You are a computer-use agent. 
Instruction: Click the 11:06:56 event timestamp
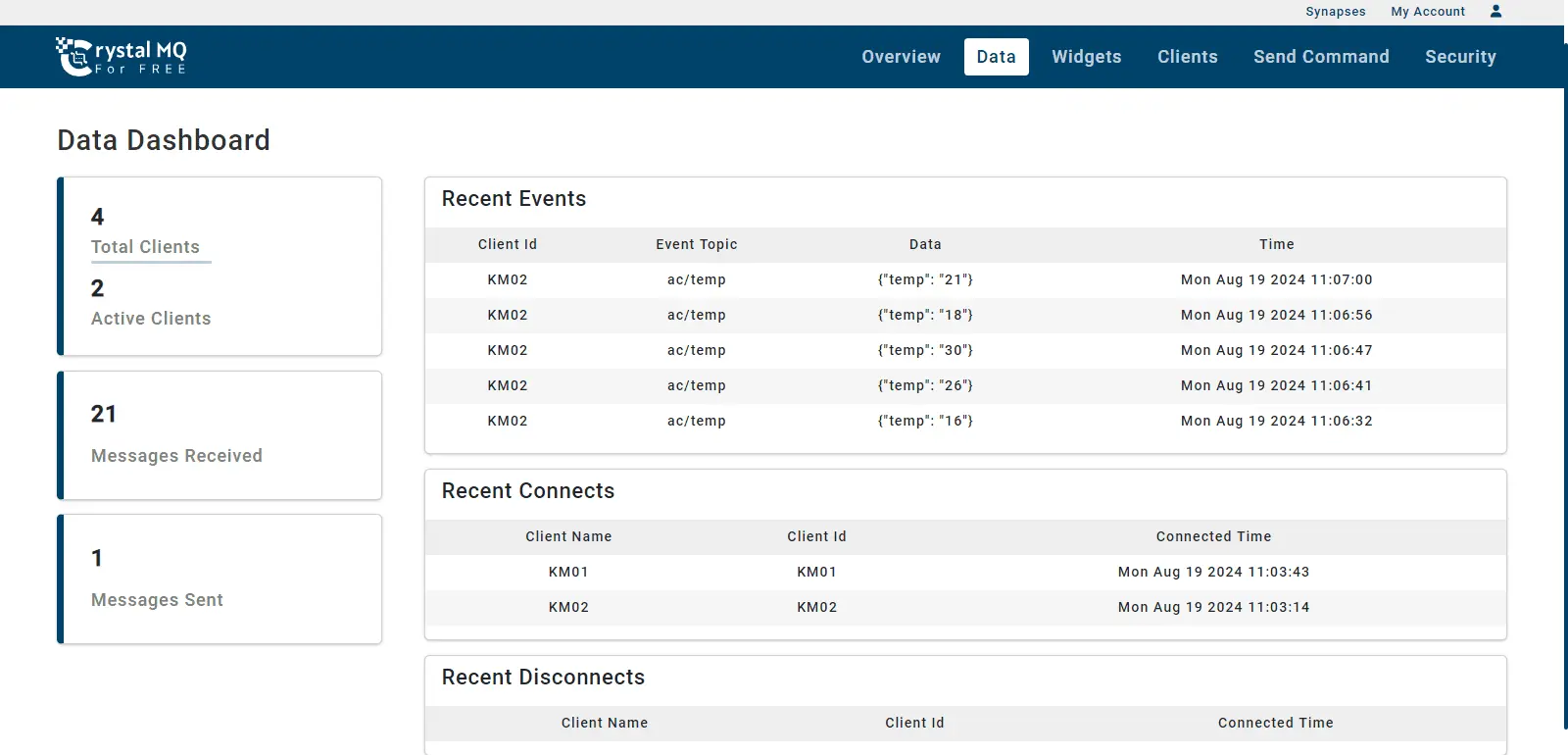[x=1277, y=315]
